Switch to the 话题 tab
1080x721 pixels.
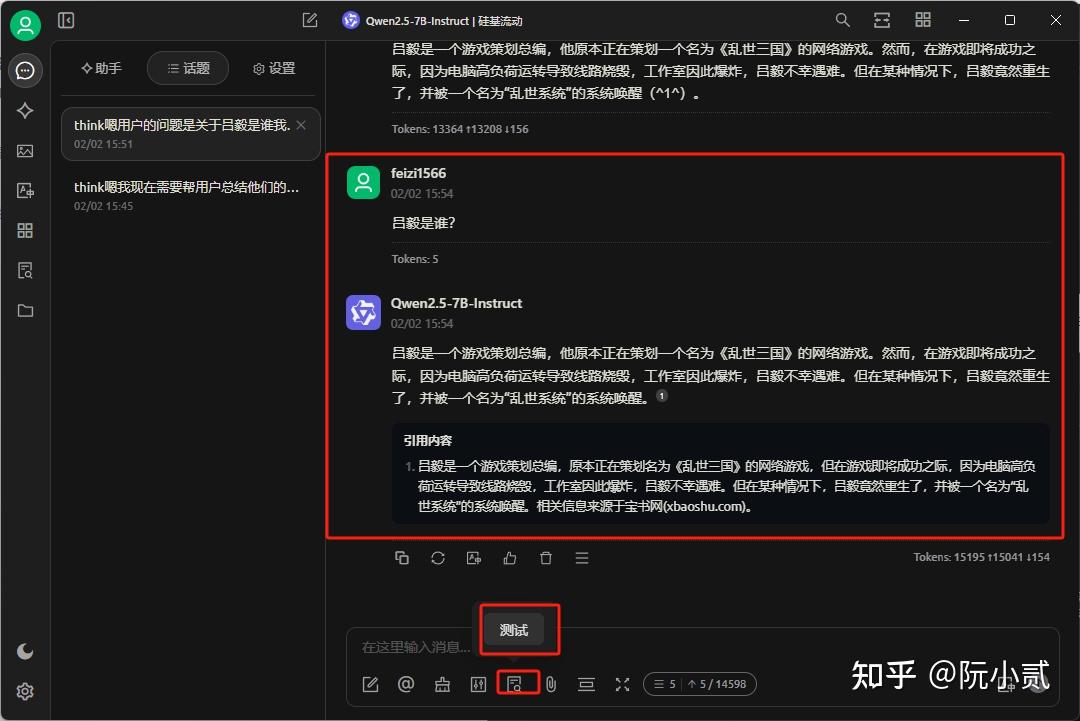(188, 68)
